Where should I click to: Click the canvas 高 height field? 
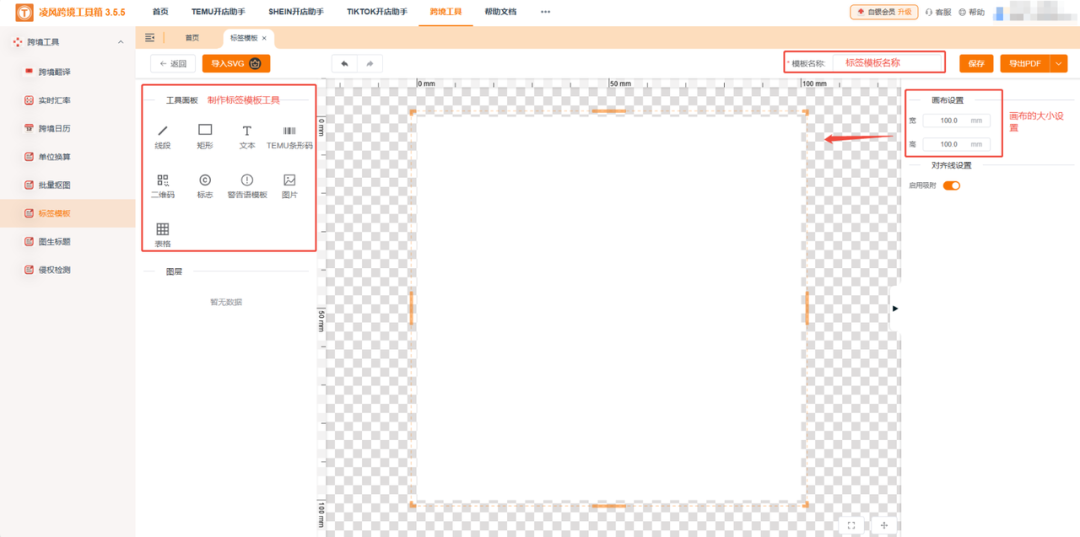(x=957, y=145)
